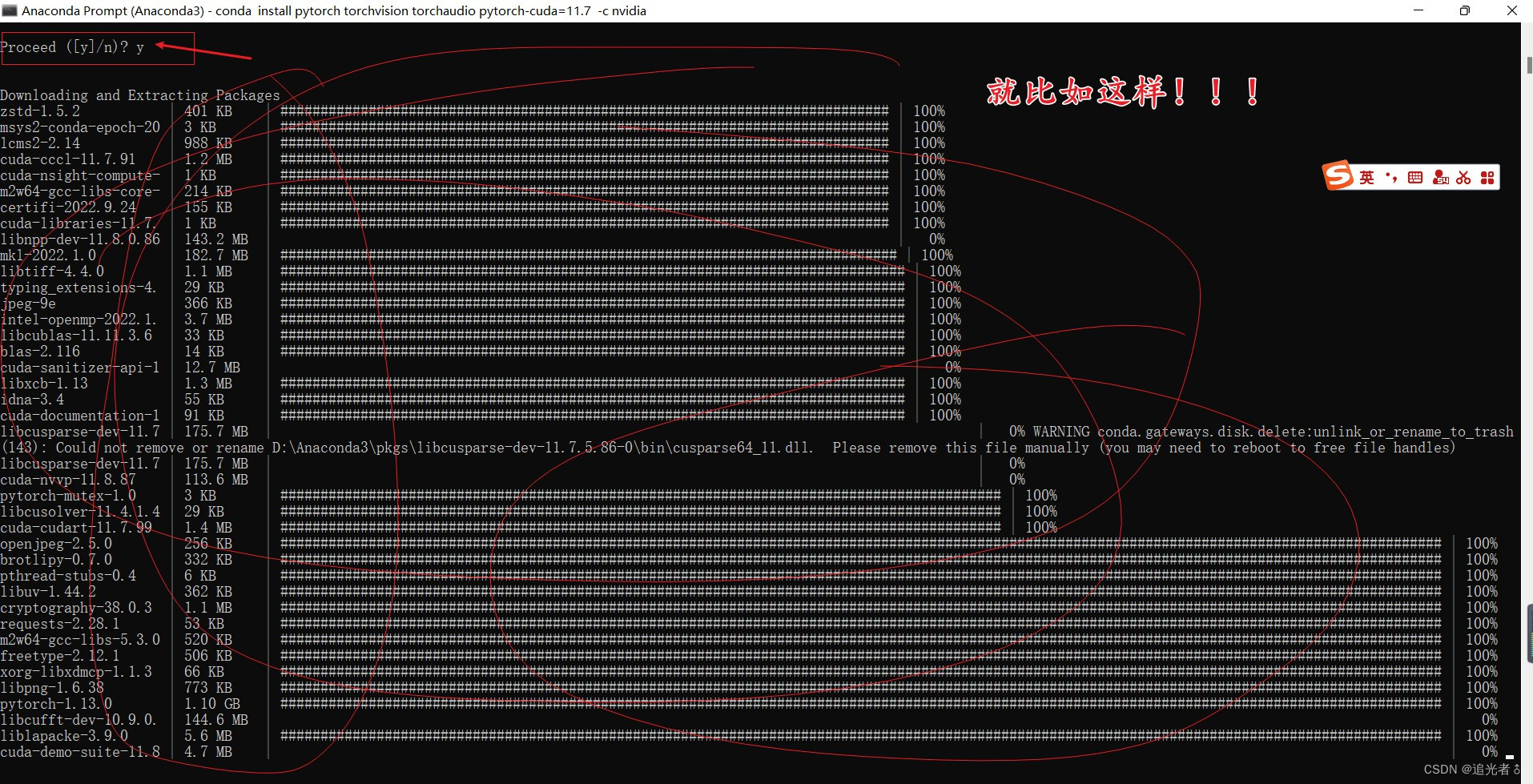Select the 'mkl-2022.1.0' package name

pos(48,255)
